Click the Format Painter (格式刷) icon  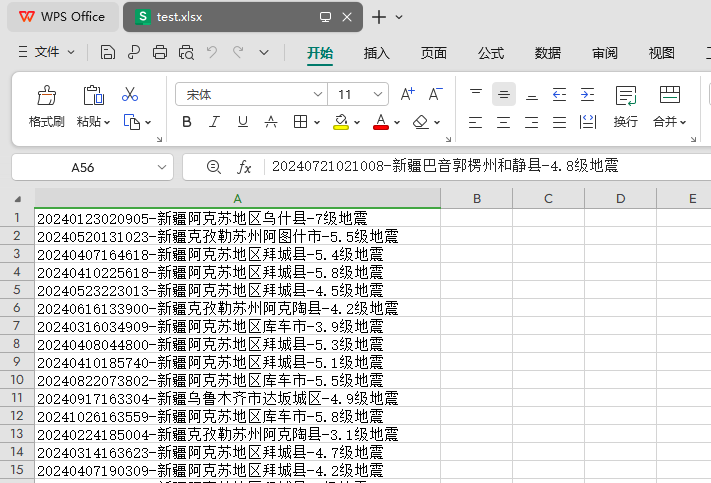point(46,95)
